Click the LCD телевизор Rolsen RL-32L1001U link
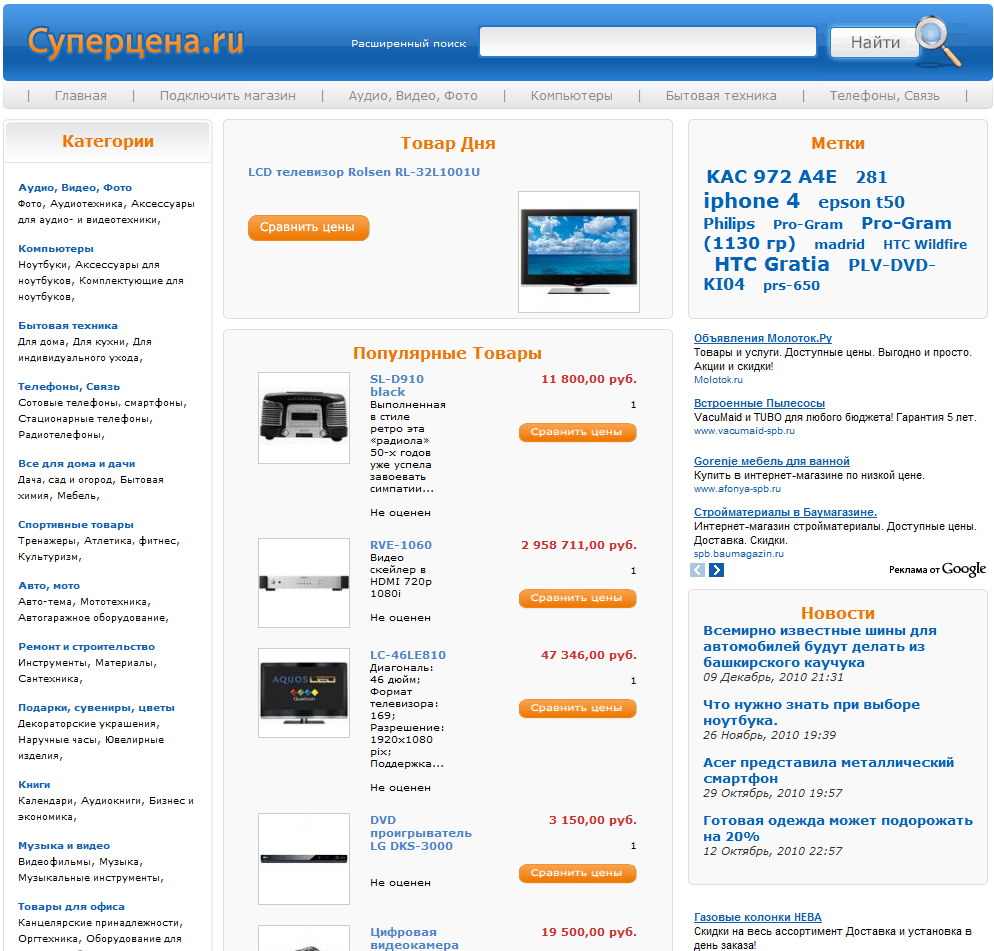 364,172
